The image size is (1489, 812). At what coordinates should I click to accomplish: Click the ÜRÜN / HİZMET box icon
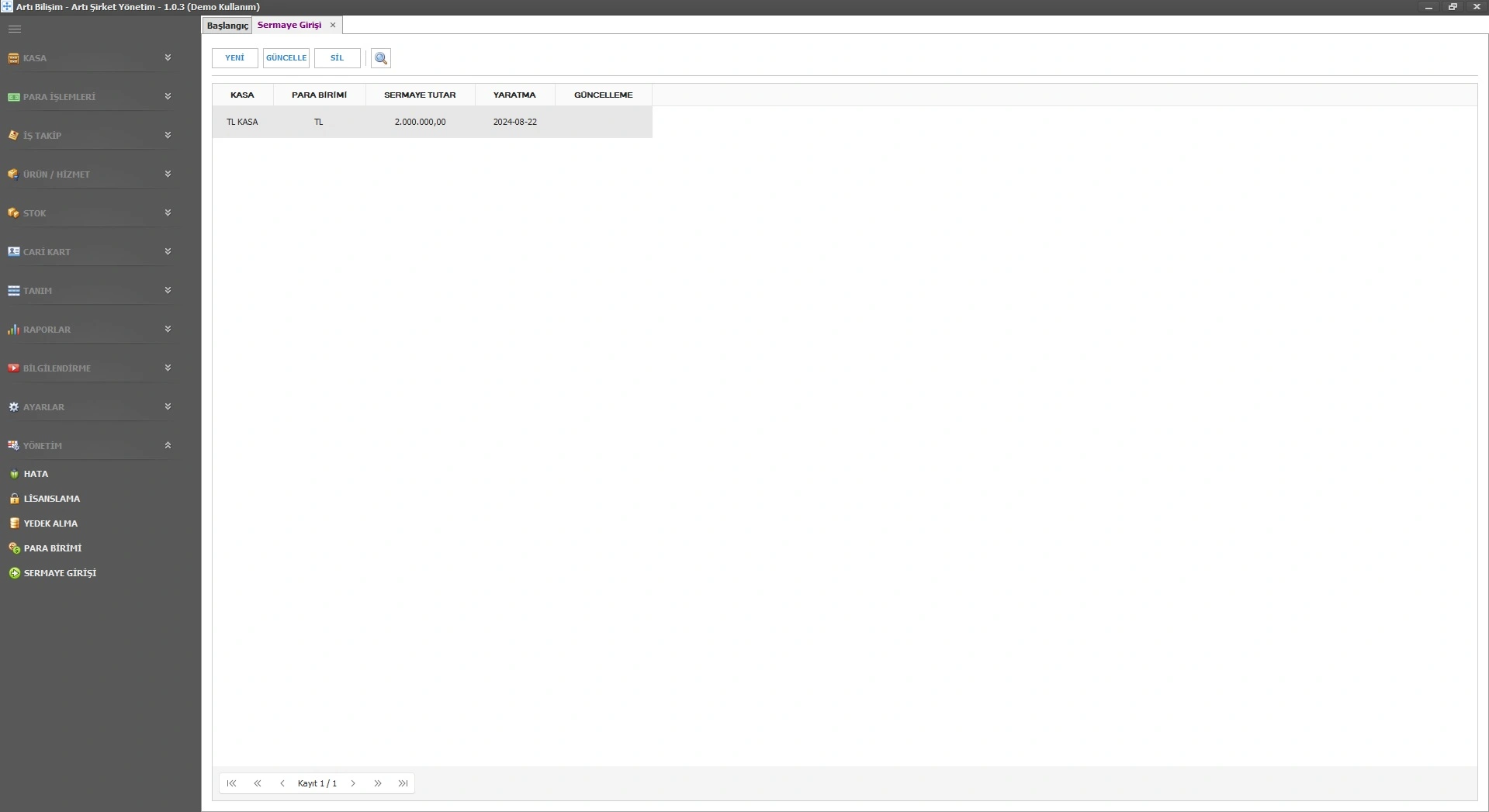pyautogui.click(x=13, y=174)
